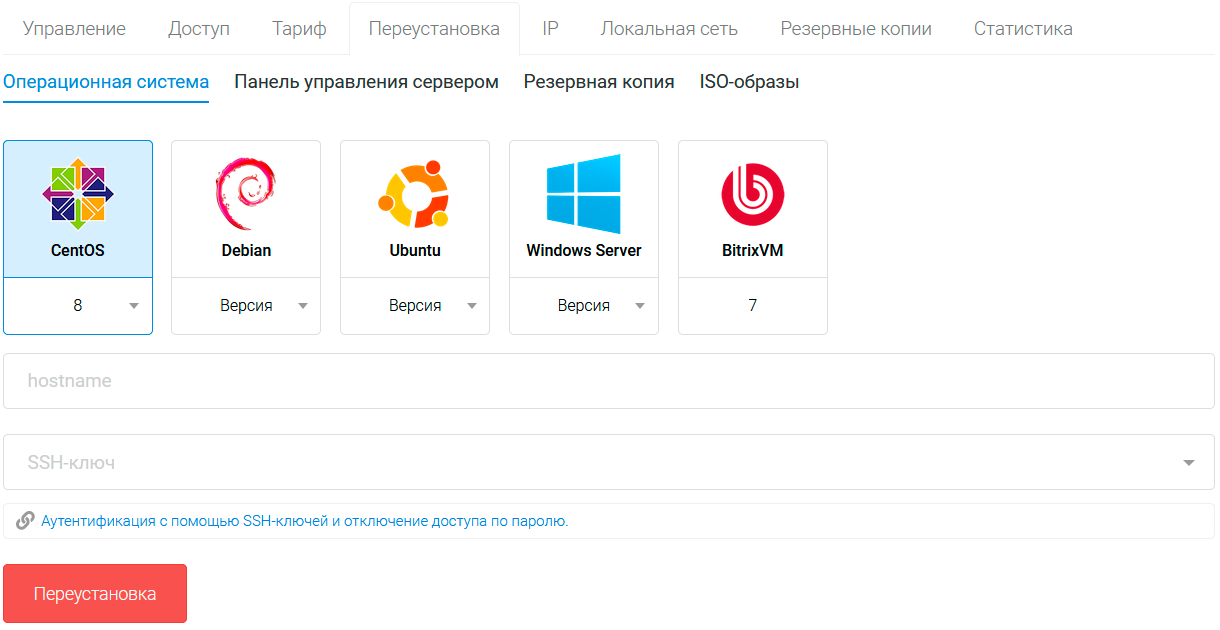This screenshot has height=630, width=1220.
Task: Click the Ubuntu label text
Action: (x=415, y=251)
